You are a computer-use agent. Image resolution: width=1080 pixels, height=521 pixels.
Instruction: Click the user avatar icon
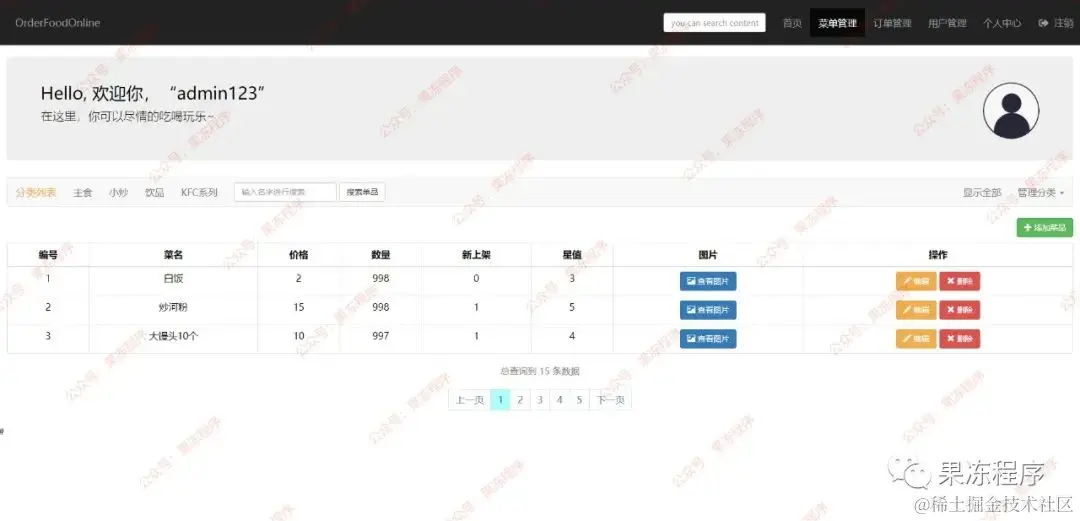pyautogui.click(x=1010, y=110)
